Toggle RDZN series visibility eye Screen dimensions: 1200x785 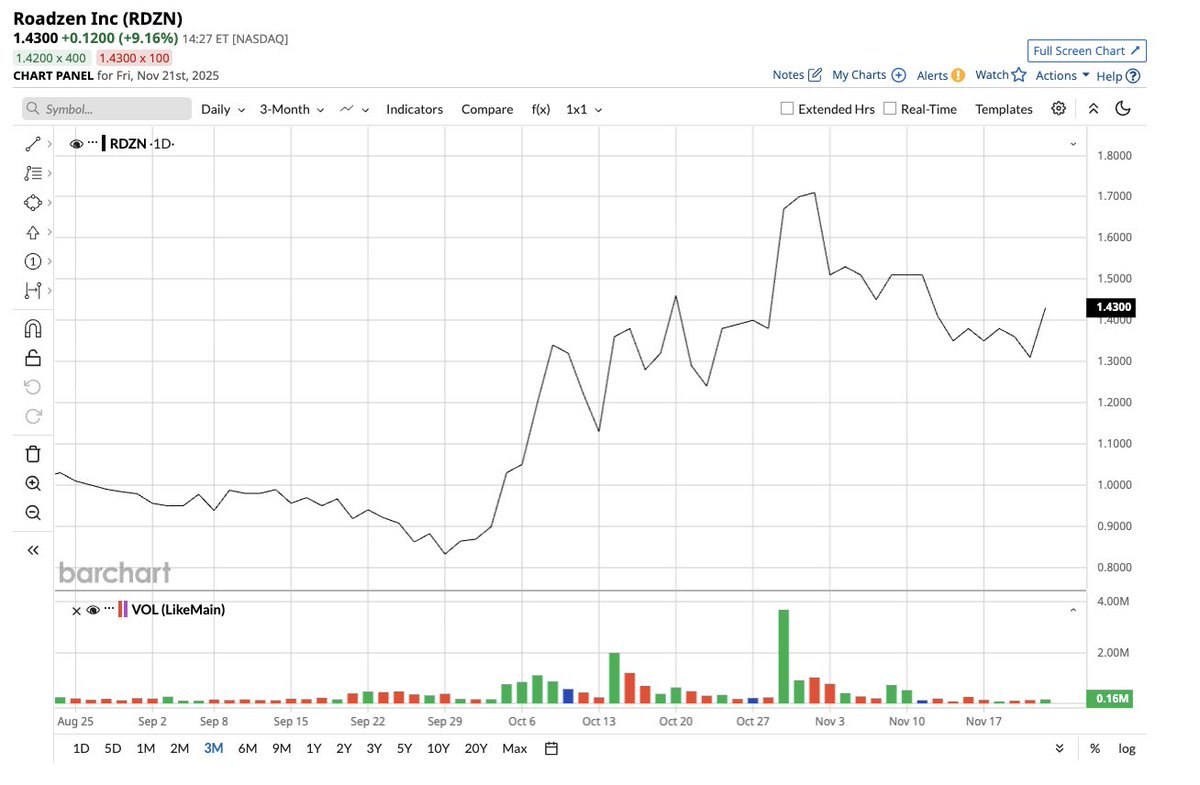(x=76, y=144)
